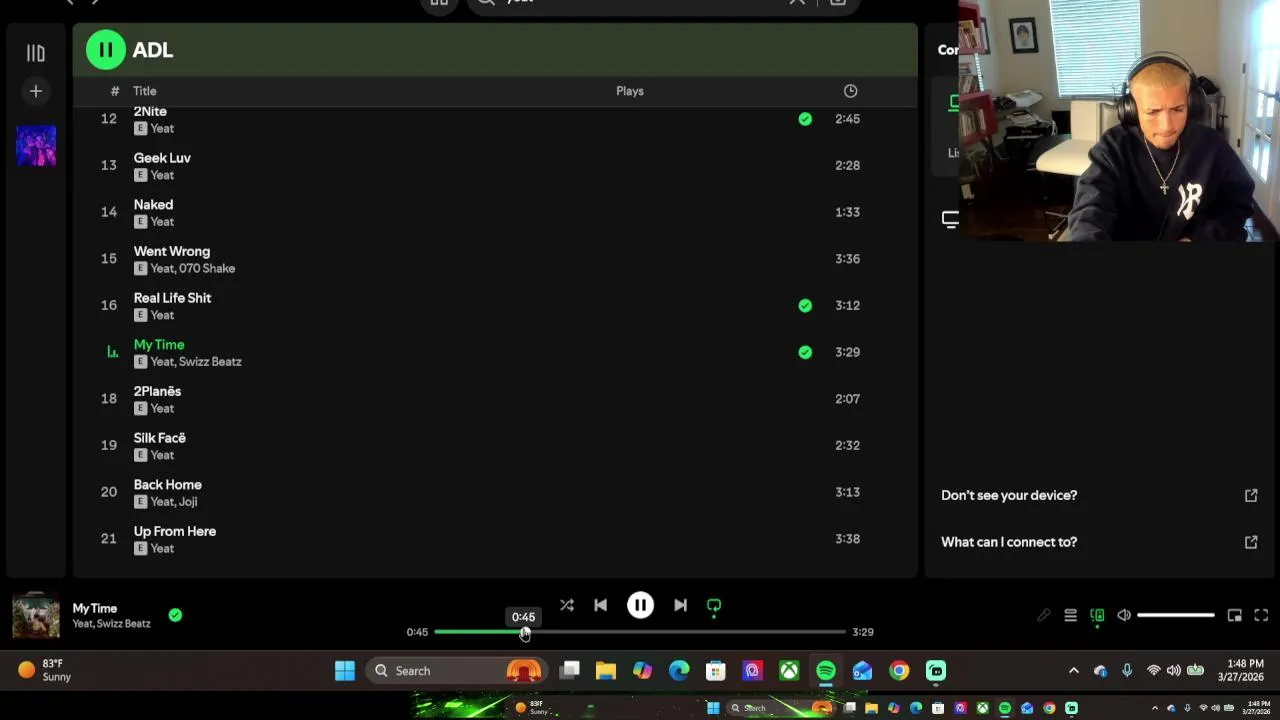Open Task View icon in taskbar
This screenshot has width=1280, height=720.
tap(570, 671)
